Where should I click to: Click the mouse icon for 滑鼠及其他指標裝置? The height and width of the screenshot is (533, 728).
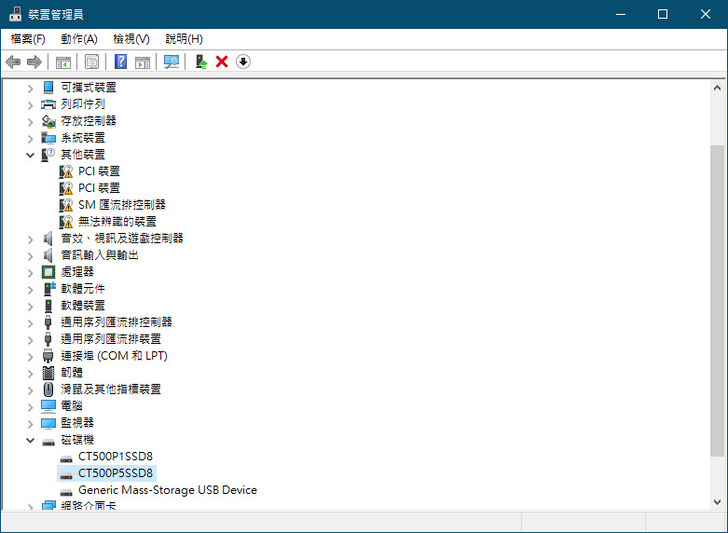tap(48, 389)
